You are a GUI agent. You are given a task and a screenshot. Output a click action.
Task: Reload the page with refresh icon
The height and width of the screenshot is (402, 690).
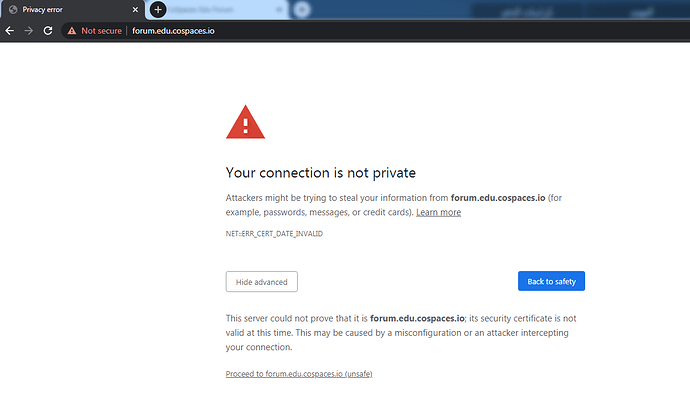(x=48, y=31)
